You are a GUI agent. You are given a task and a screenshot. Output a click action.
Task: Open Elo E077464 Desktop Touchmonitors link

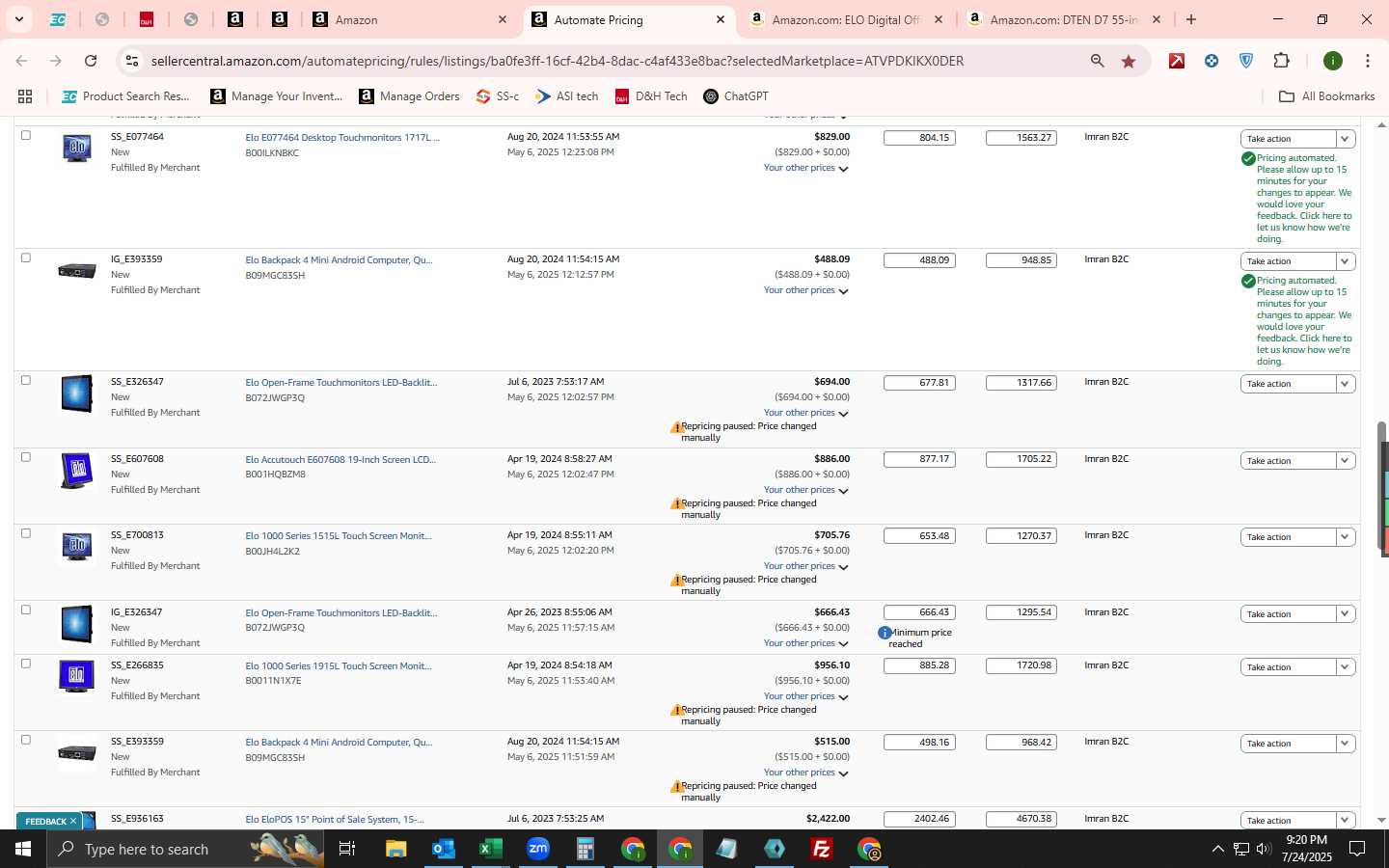[342, 137]
